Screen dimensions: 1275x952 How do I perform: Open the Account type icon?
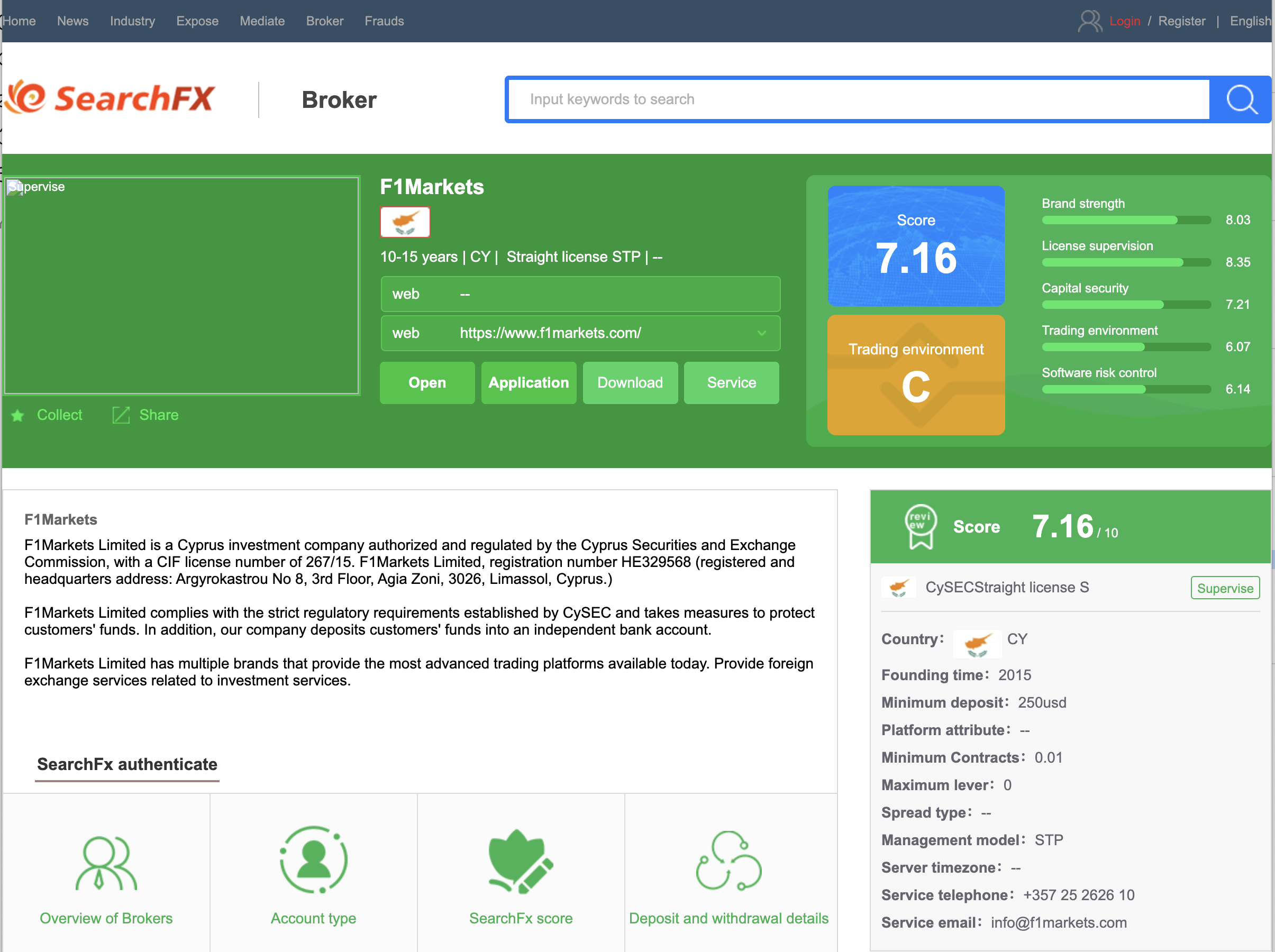313,860
